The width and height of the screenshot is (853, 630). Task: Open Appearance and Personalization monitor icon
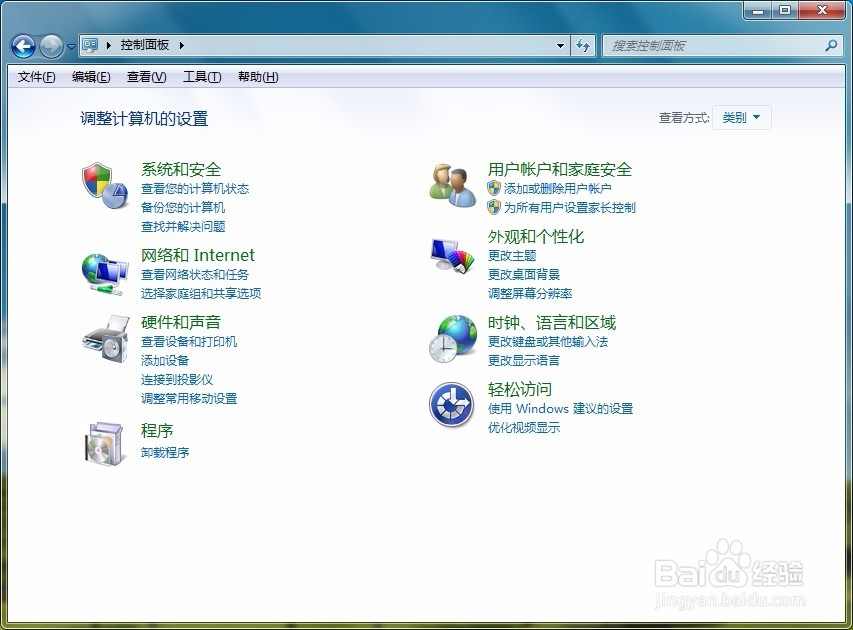[x=452, y=255]
